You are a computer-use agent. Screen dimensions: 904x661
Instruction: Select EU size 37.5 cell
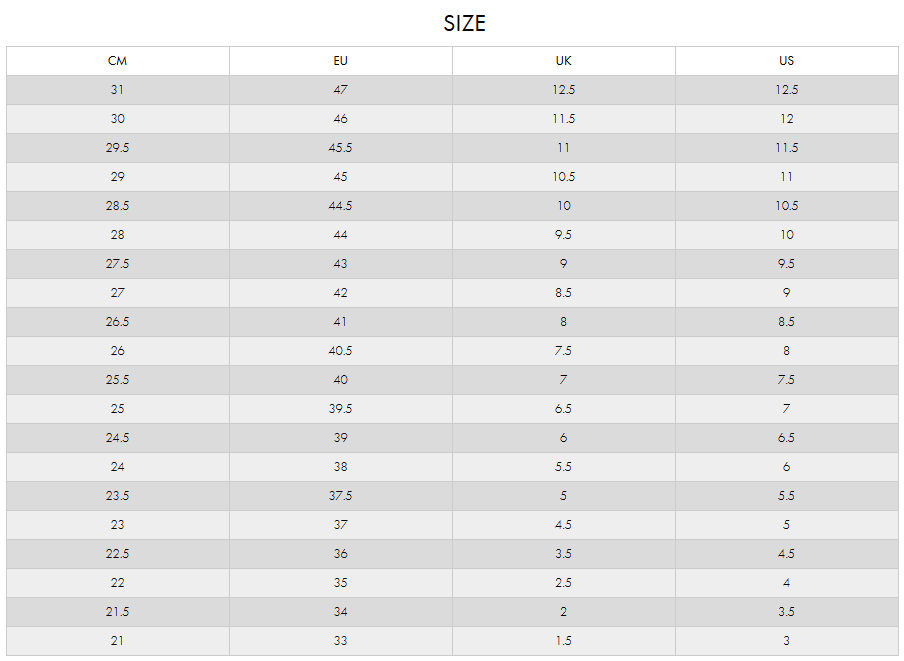click(x=341, y=496)
